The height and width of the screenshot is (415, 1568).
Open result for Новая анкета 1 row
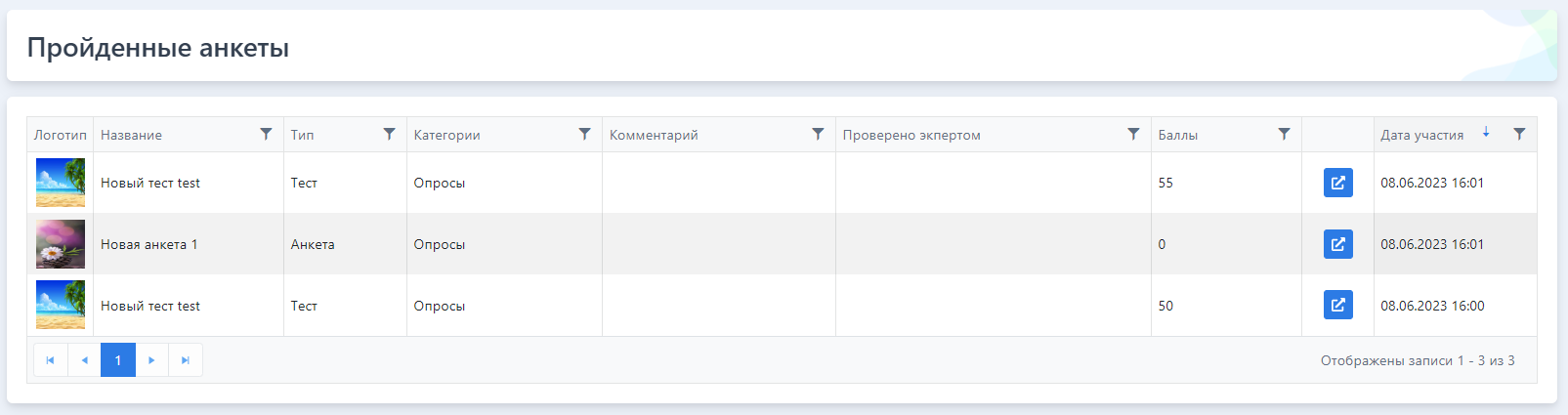(x=1338, y=244)
